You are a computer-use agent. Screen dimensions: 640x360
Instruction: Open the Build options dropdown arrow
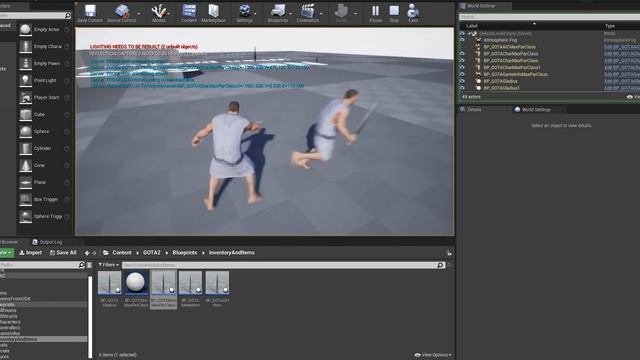point(356,13)
